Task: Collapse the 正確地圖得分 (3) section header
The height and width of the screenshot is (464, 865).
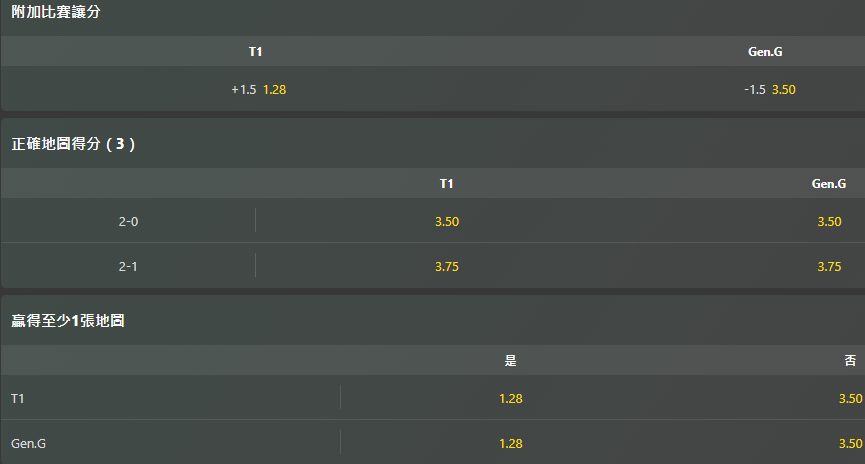Action: pyautogui.click(x=432, y=144)
